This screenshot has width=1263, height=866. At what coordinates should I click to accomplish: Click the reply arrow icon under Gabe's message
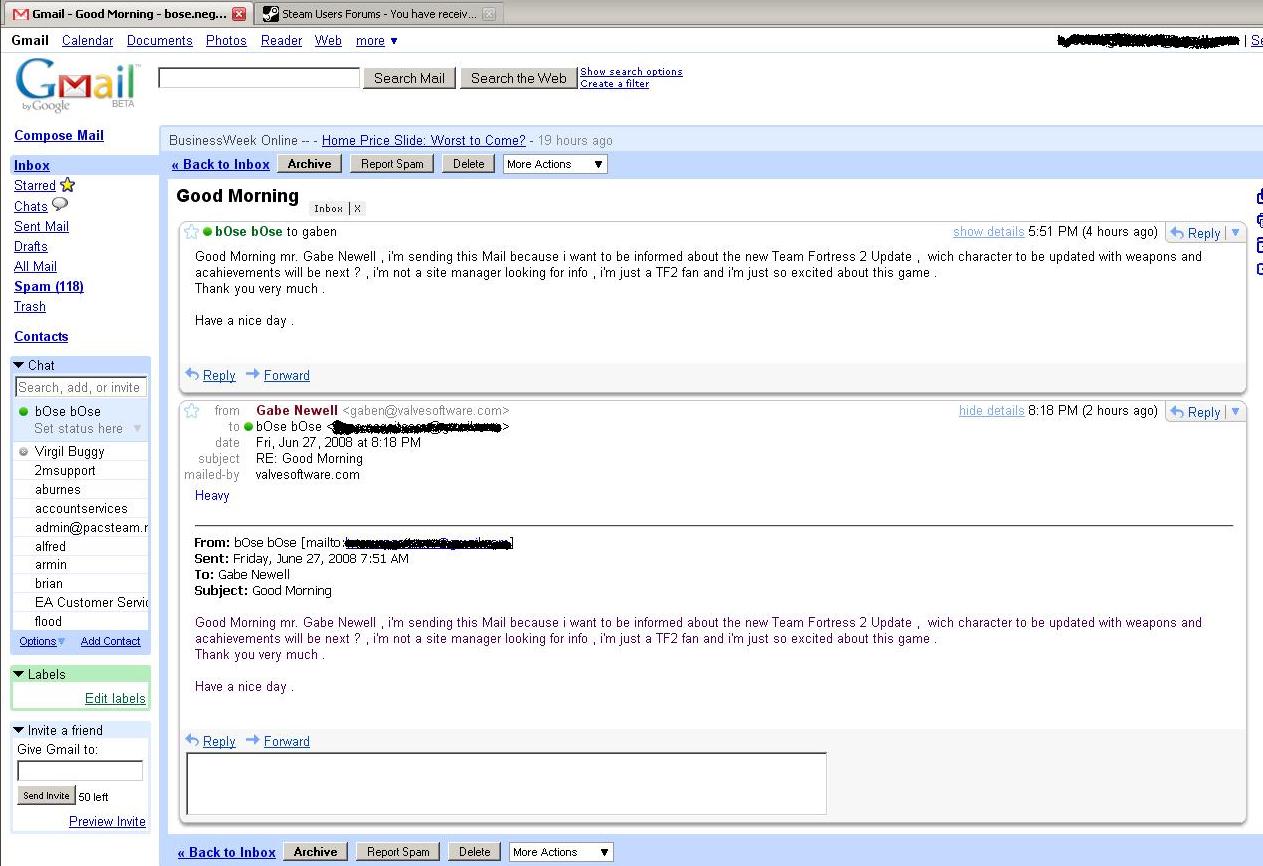click(192, 741)
